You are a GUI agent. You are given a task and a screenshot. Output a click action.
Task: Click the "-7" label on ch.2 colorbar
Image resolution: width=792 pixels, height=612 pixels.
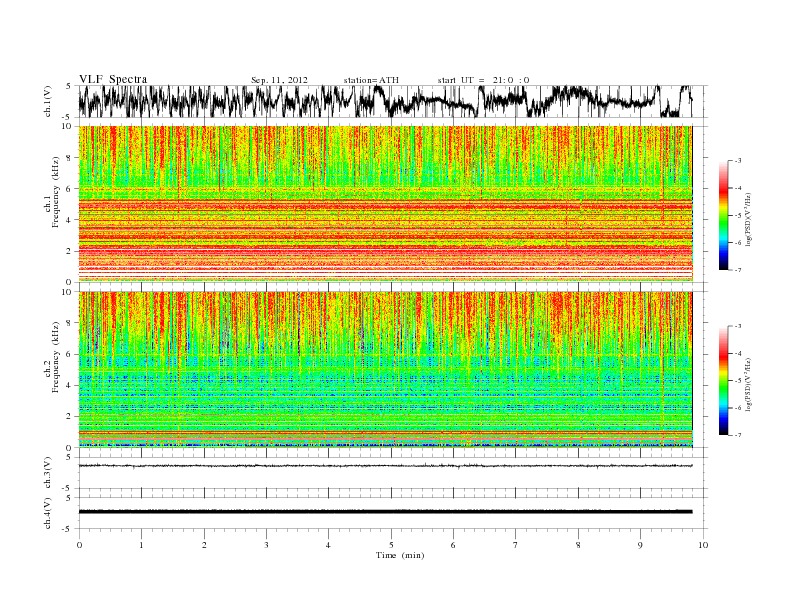pyautogui.click(x=738, y=435)
